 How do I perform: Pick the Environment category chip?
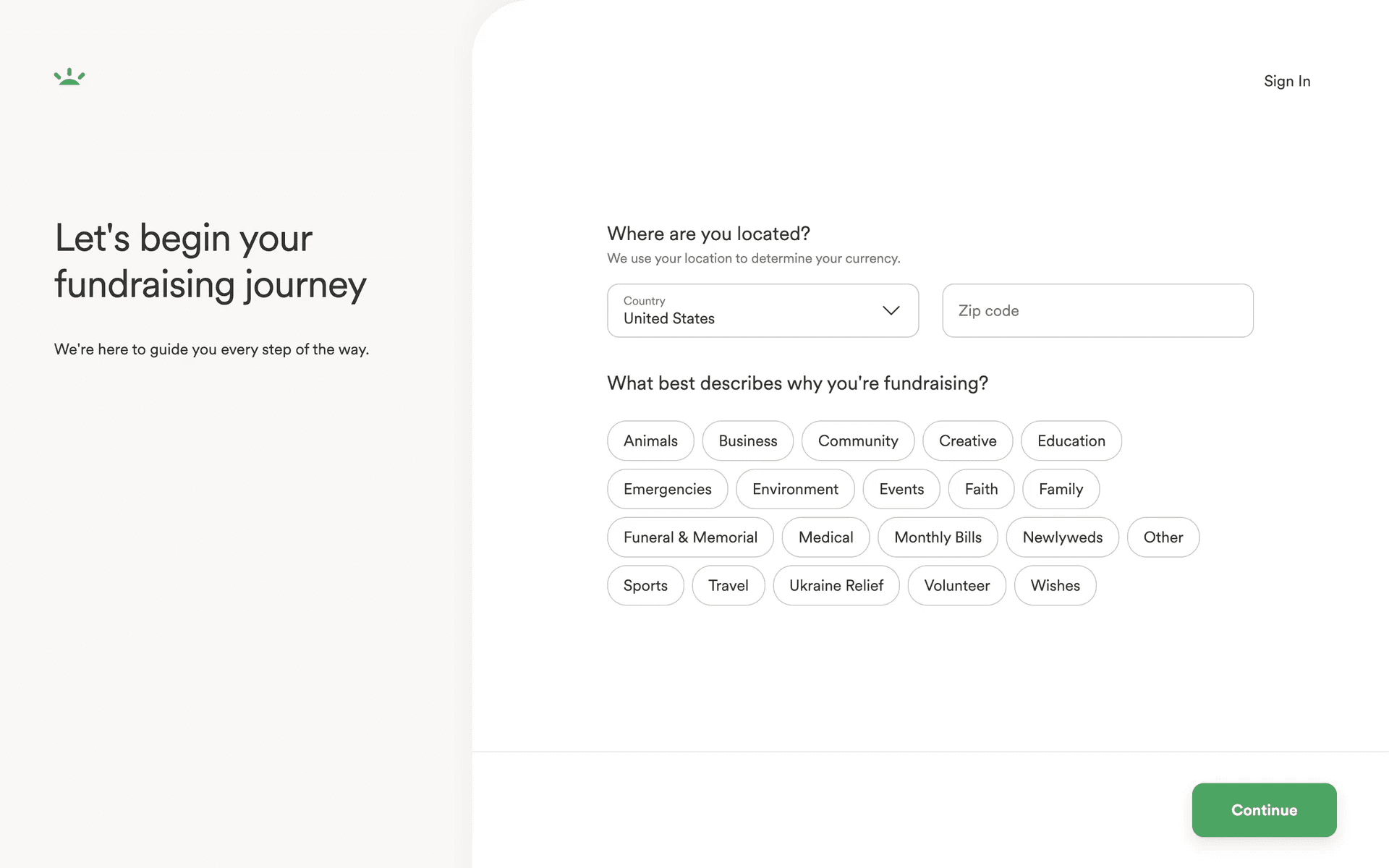coord(795,489)
